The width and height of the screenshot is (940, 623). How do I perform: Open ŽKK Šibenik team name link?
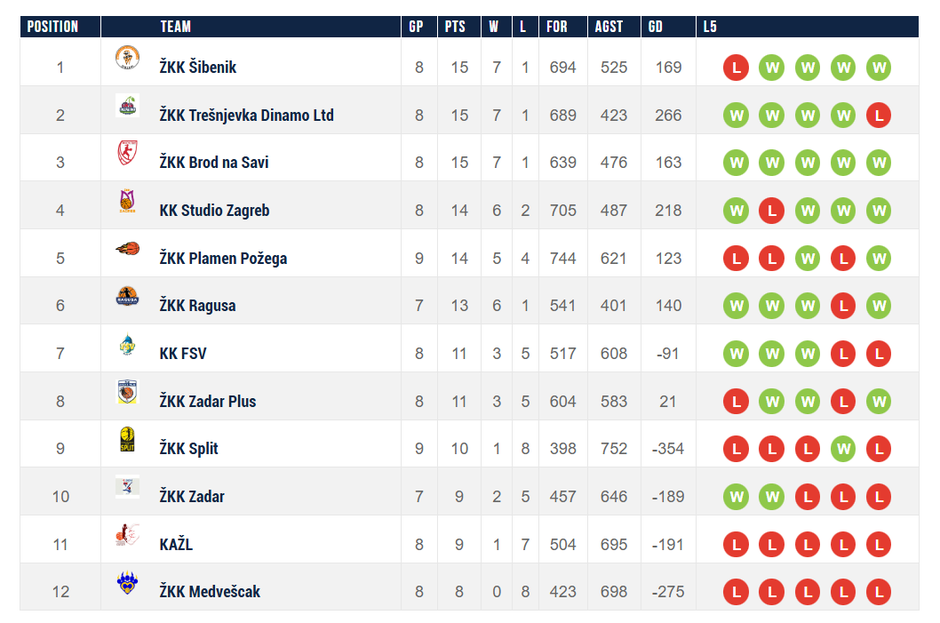198,67
